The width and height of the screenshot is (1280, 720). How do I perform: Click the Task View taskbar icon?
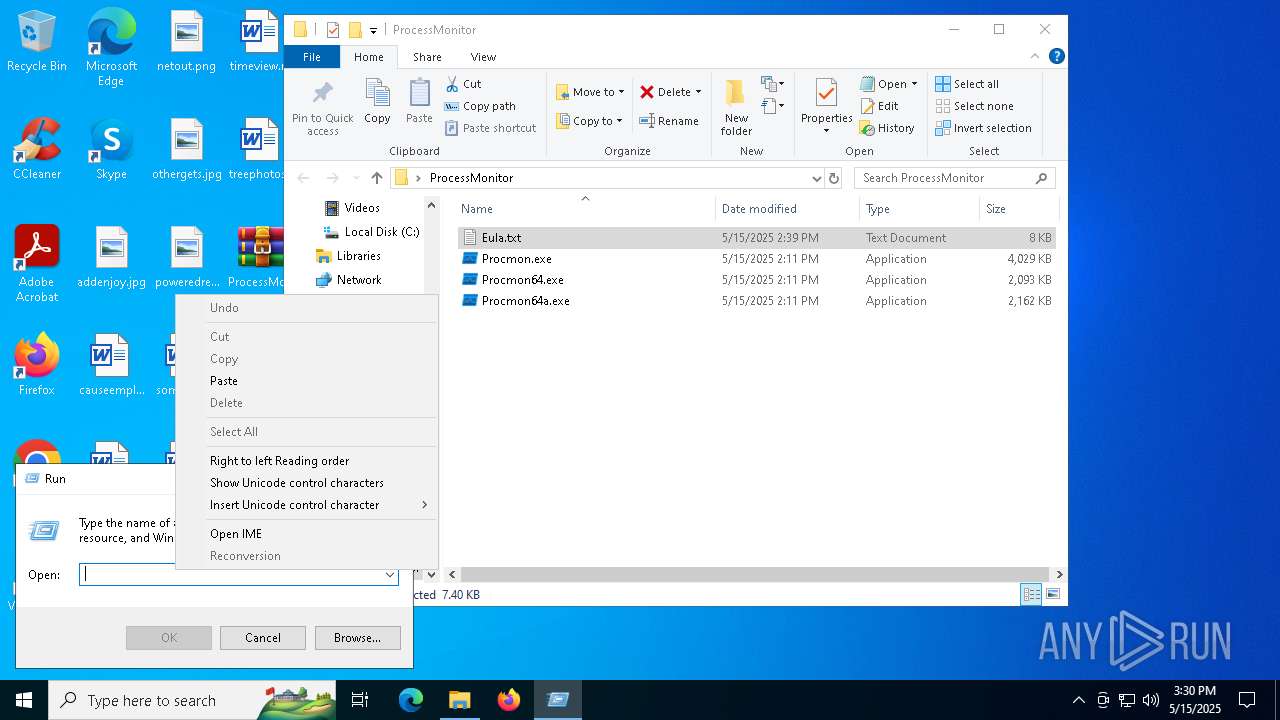[360, 700]
